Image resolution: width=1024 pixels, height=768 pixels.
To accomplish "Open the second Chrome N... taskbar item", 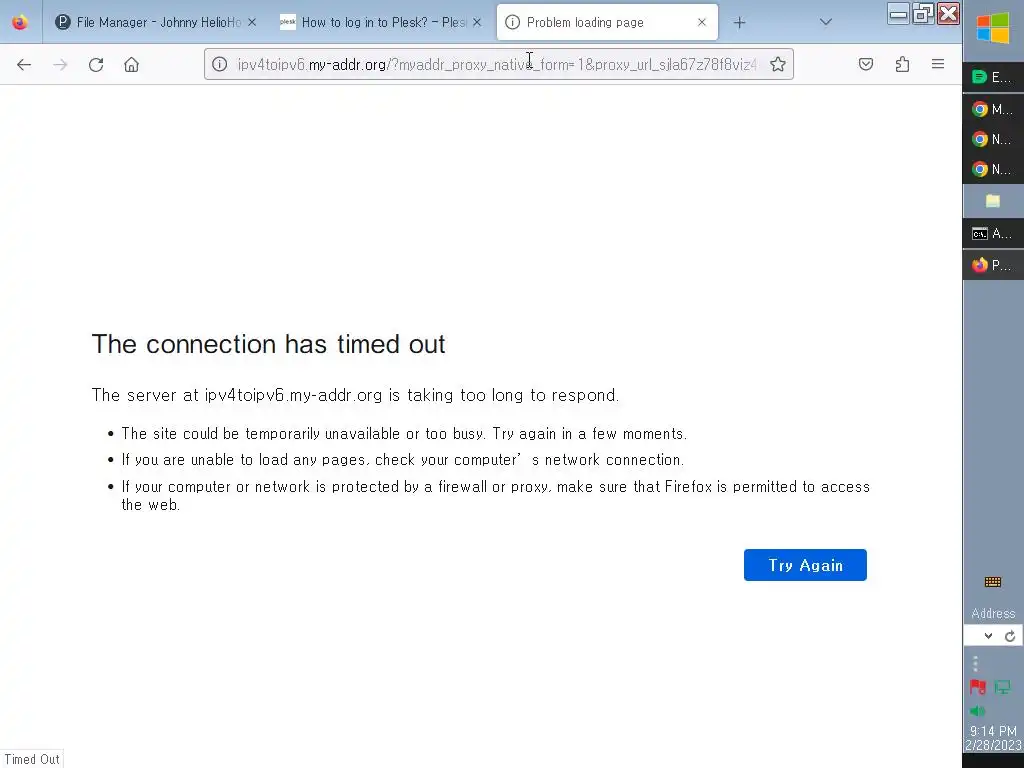I will point(993,169).
